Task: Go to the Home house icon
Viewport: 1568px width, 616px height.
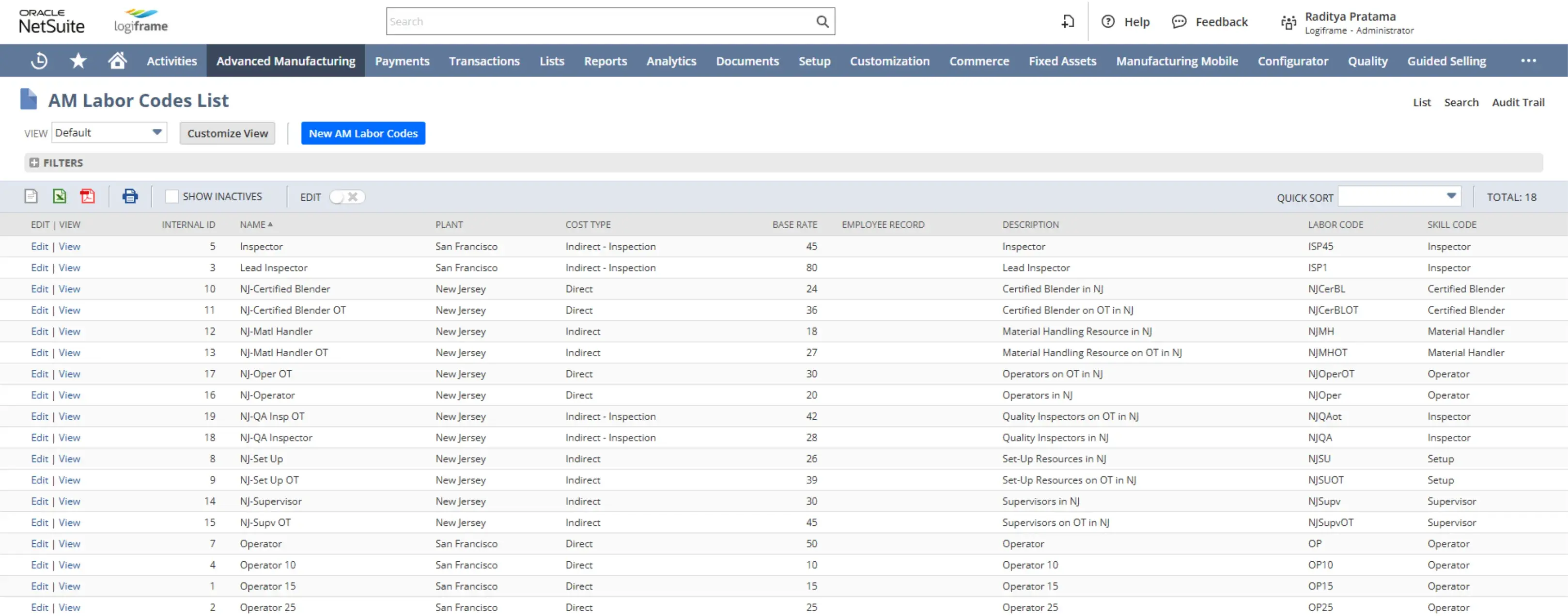Action: (x=117, y=61)
